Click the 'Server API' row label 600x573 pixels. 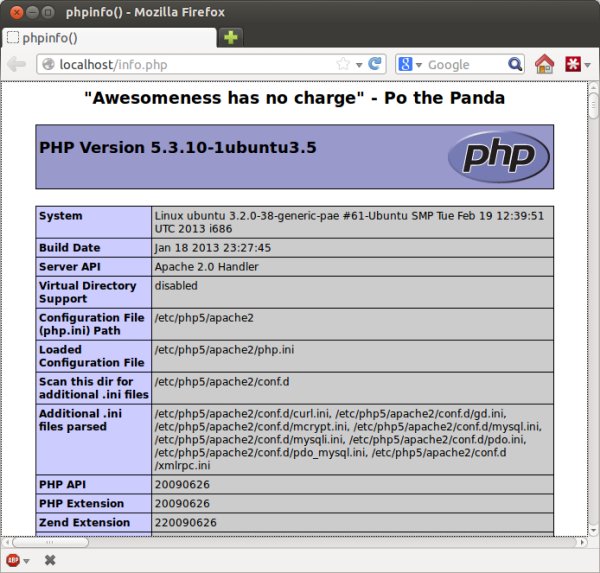70,267
